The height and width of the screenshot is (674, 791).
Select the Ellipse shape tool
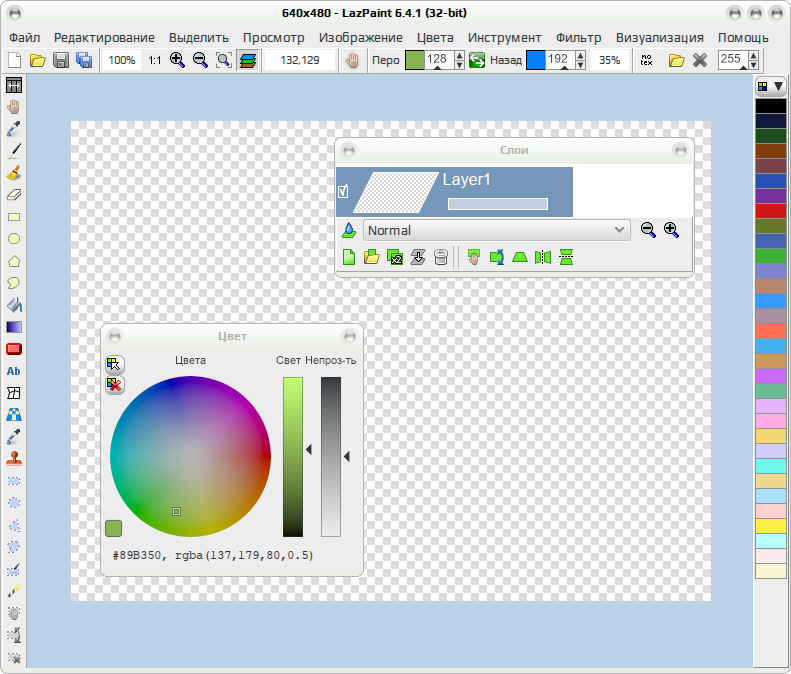[x=14, y=239]
